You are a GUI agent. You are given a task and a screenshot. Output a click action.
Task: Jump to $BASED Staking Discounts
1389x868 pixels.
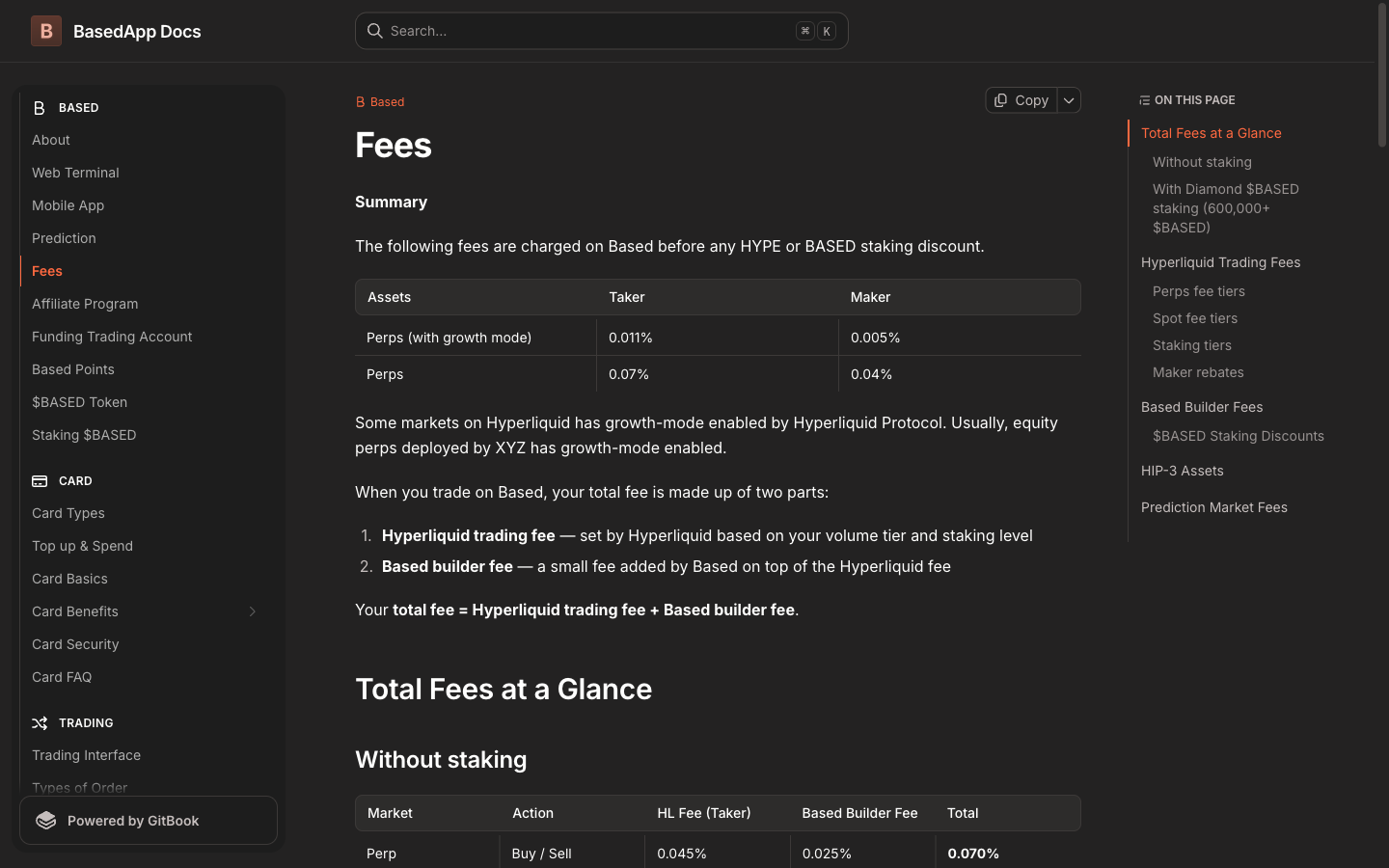point(1238,436)
